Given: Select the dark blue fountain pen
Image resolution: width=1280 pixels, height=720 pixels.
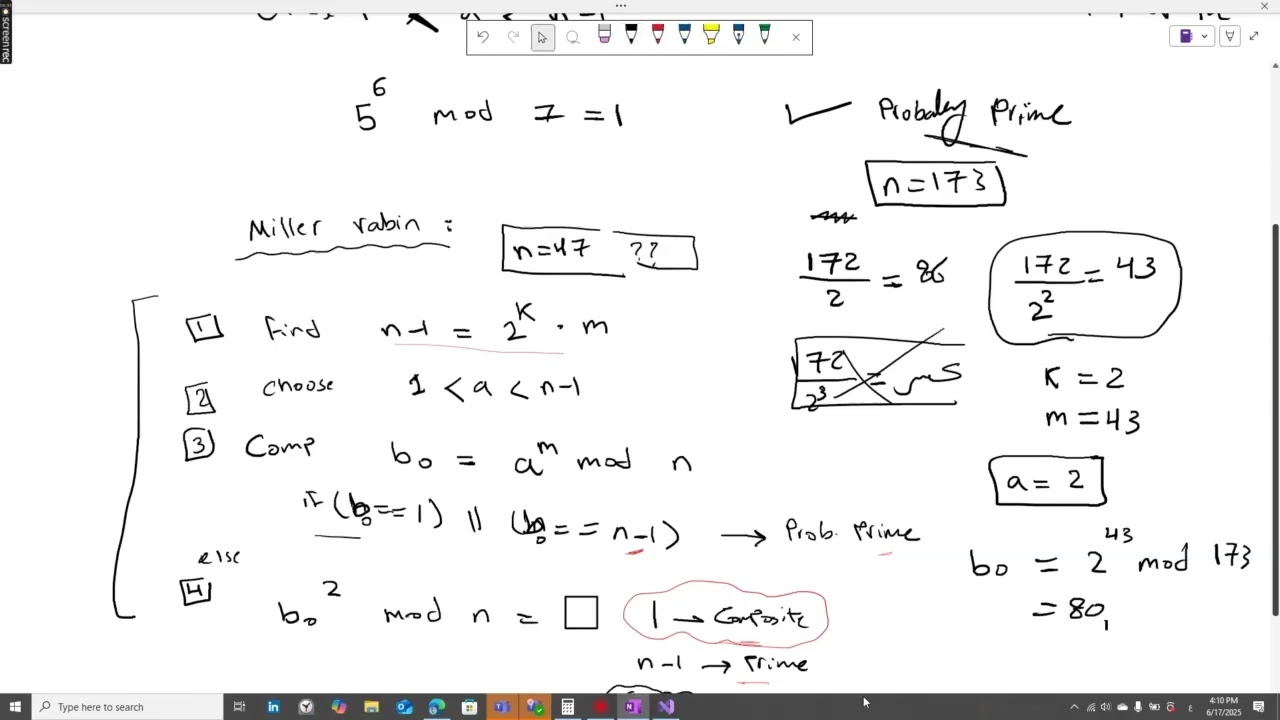Looking at the screenshot, I should click(738, 36).
